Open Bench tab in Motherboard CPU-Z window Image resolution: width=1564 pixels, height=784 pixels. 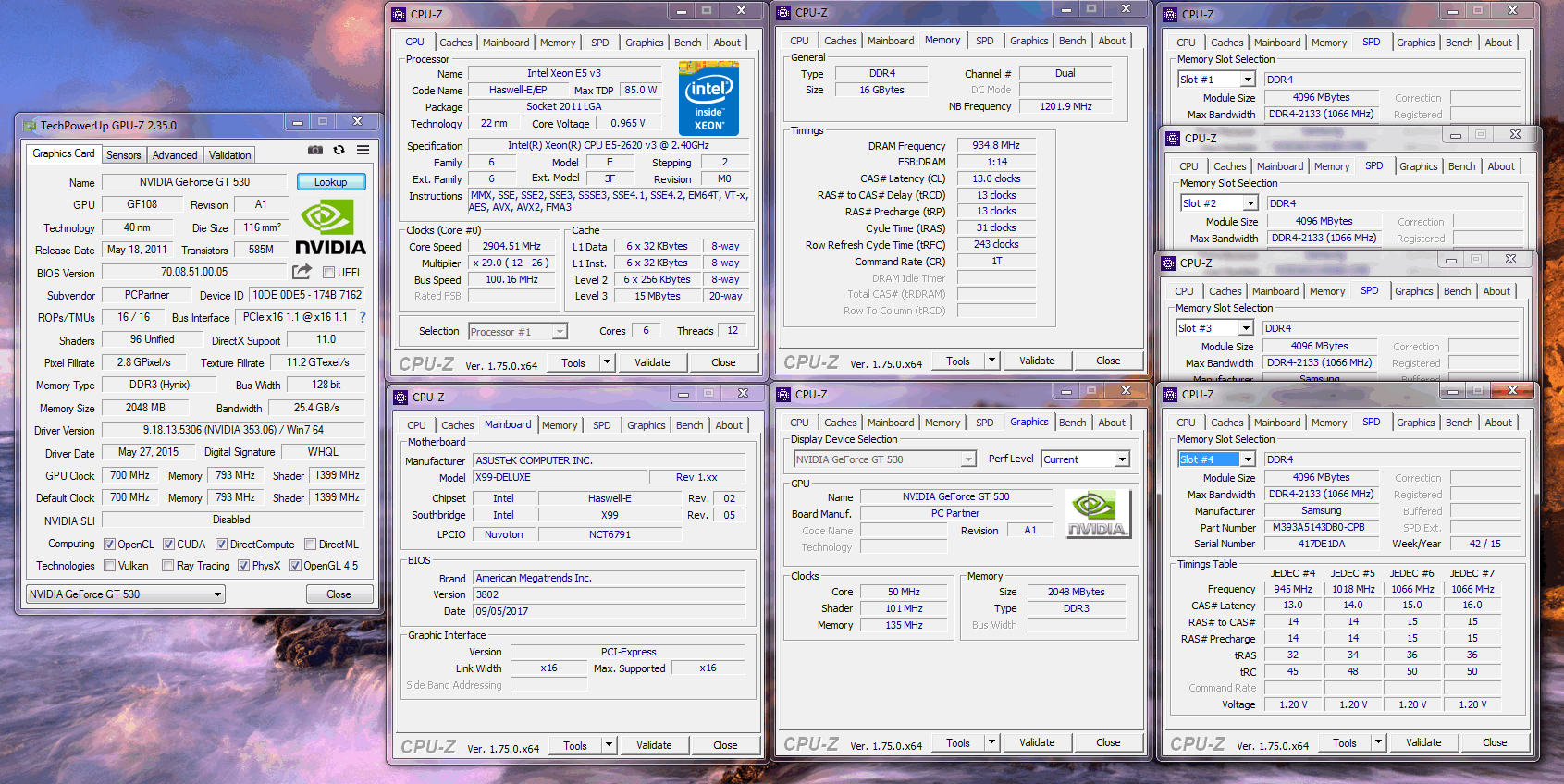pyautogui.click(x=690, y=425)
